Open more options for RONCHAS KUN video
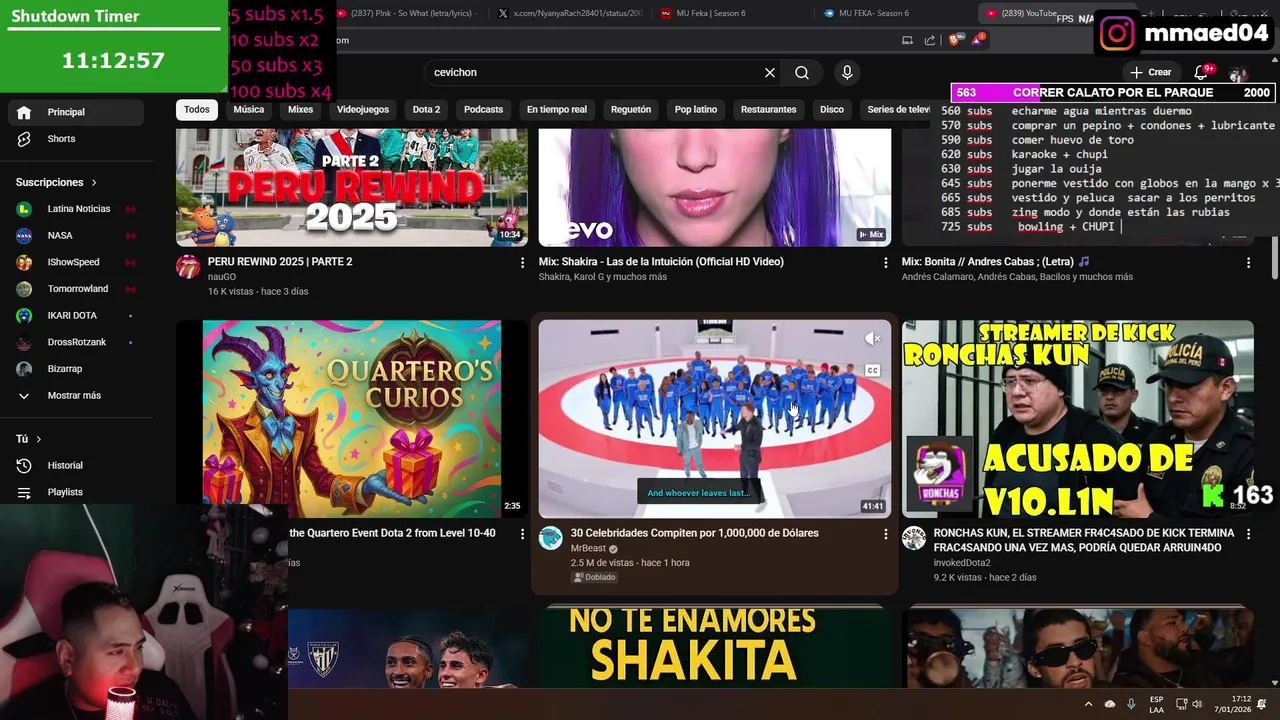The height and width of the screenshot is (720, 1280). [x=1248, y=535]
